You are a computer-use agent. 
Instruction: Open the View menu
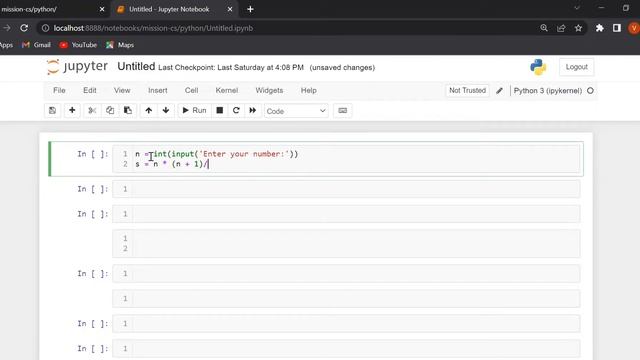click(x=122, y=90)
